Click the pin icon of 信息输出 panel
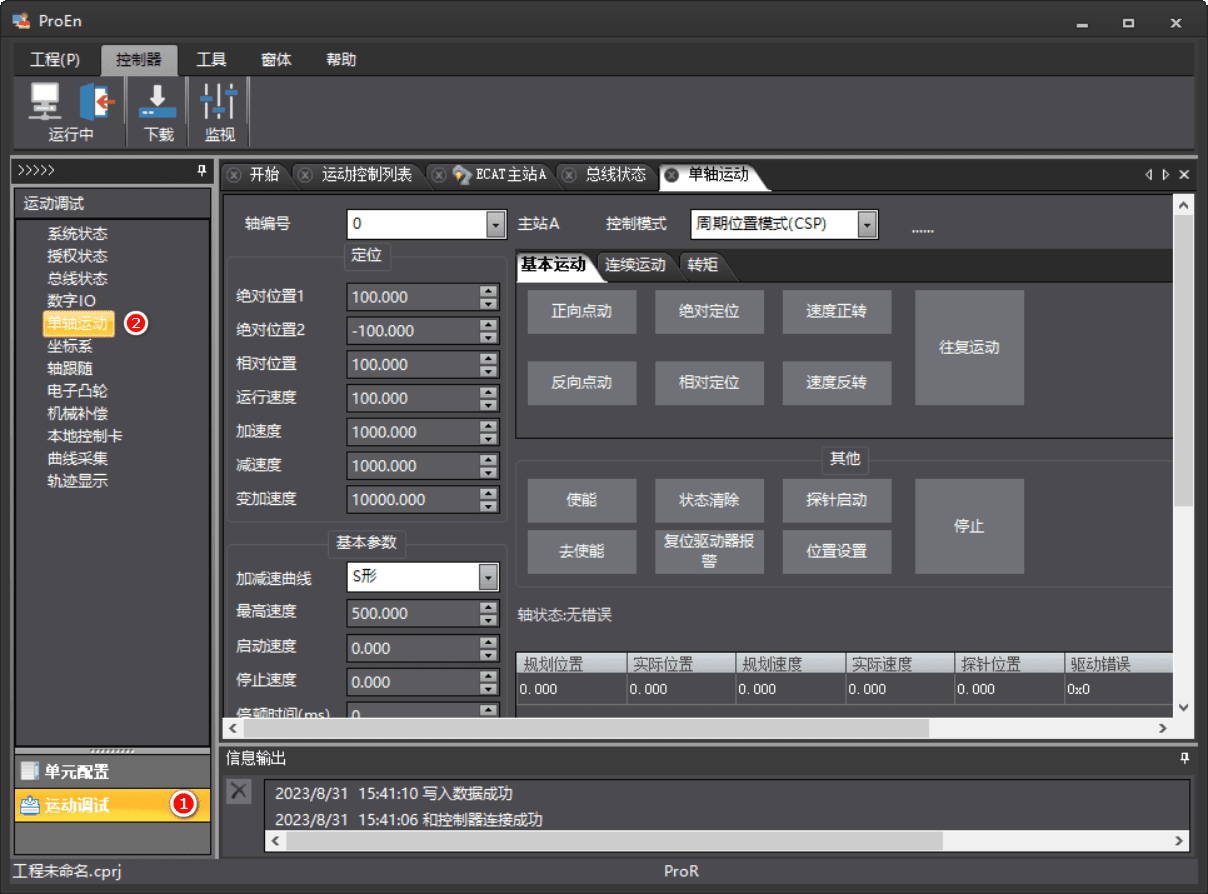The image size is (1208, 894). click(1184, 758)
